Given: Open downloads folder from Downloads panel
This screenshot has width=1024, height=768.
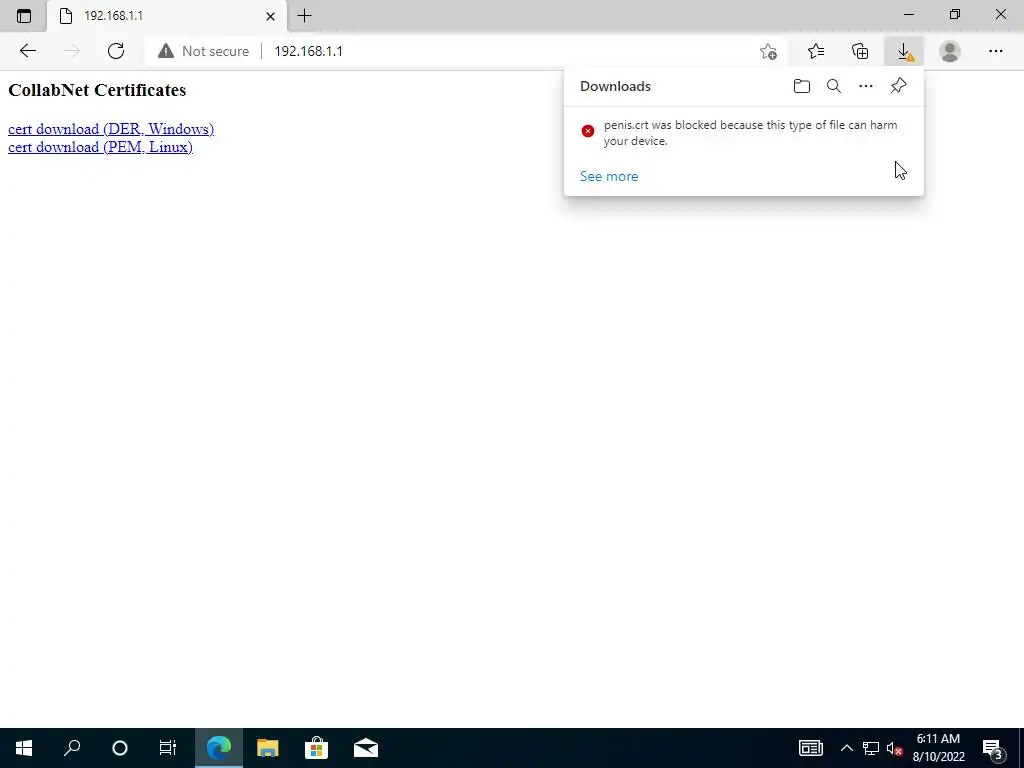Looking at the screenshot, I should tap(802, 86).
